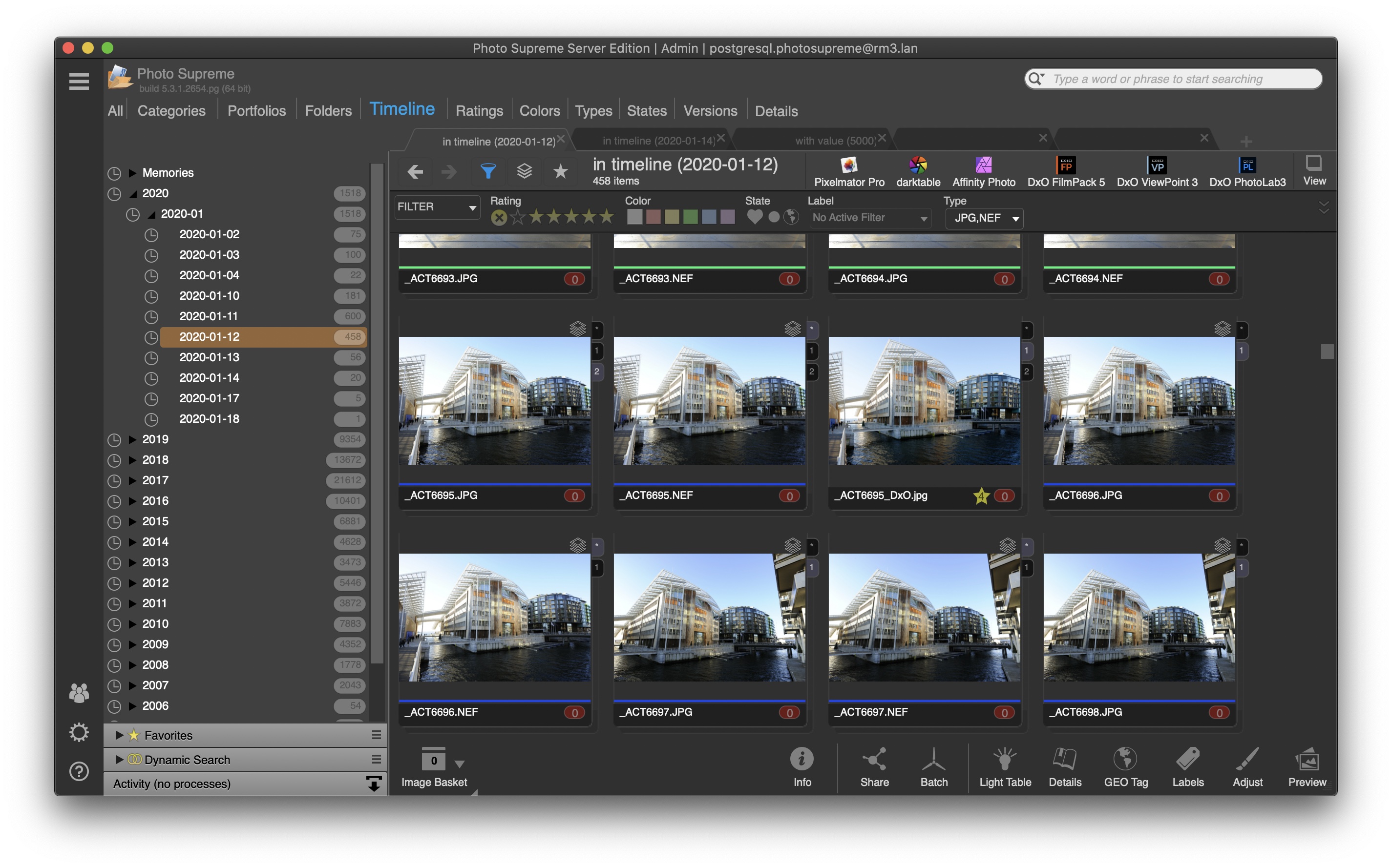Viewport: 1392px width, 868px height.
Task: Open the Labels tool
Action: pyautogui.click(x=1187, y=767)
